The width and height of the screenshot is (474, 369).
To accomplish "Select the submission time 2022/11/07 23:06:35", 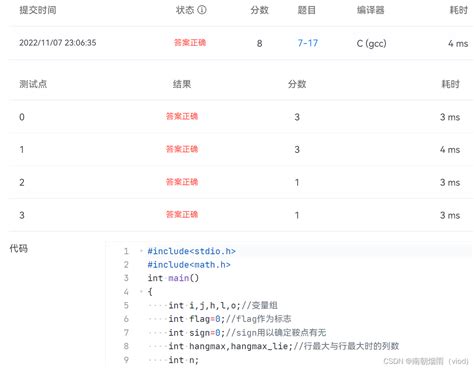I will pos(58,43).
